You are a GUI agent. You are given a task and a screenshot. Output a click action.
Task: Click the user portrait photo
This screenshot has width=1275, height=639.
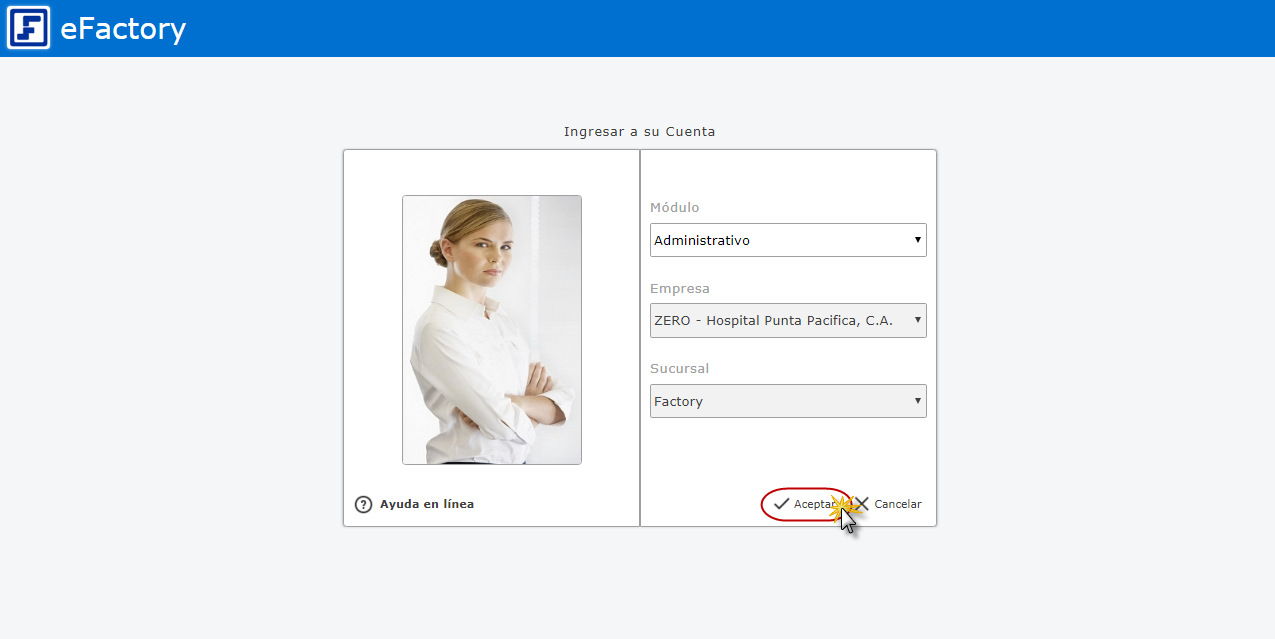coord(491,329)
